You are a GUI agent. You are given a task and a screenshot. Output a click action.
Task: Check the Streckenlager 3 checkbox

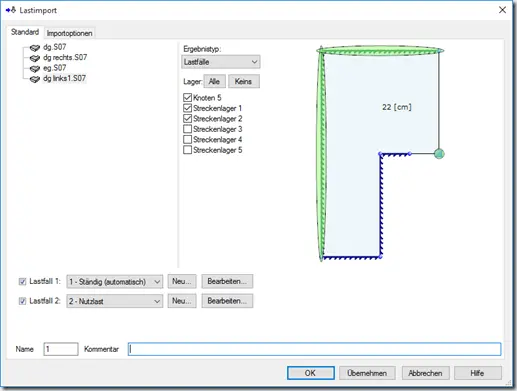click(188, 129)
